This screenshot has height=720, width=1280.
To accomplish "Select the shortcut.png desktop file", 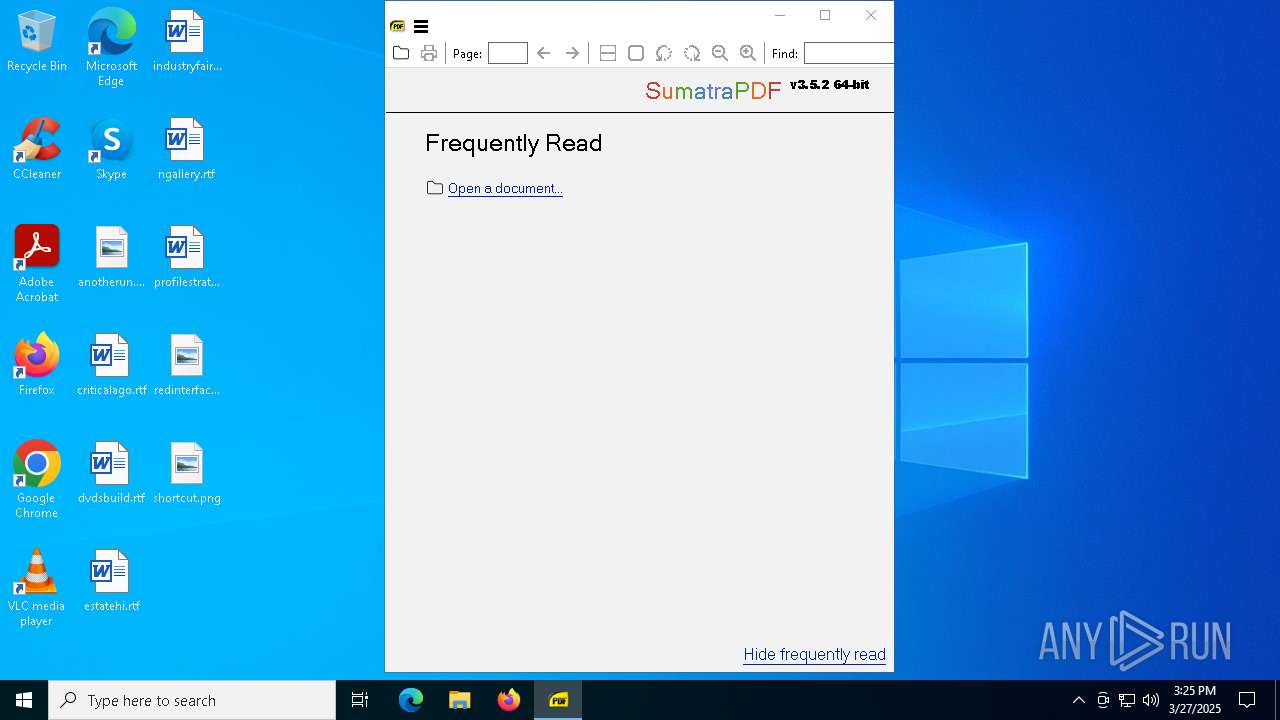I will [x=186, y=474].
